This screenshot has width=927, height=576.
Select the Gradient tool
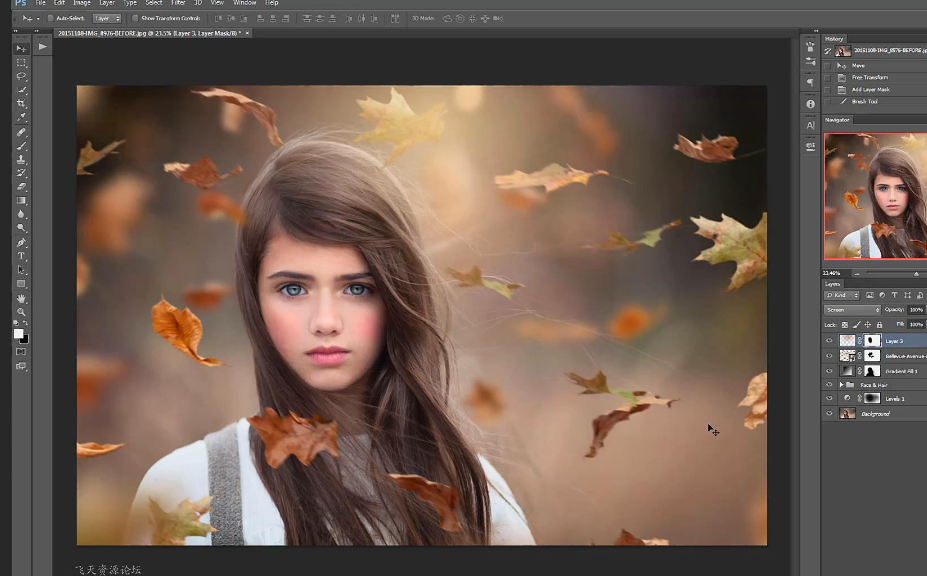[x=21, y=201]
